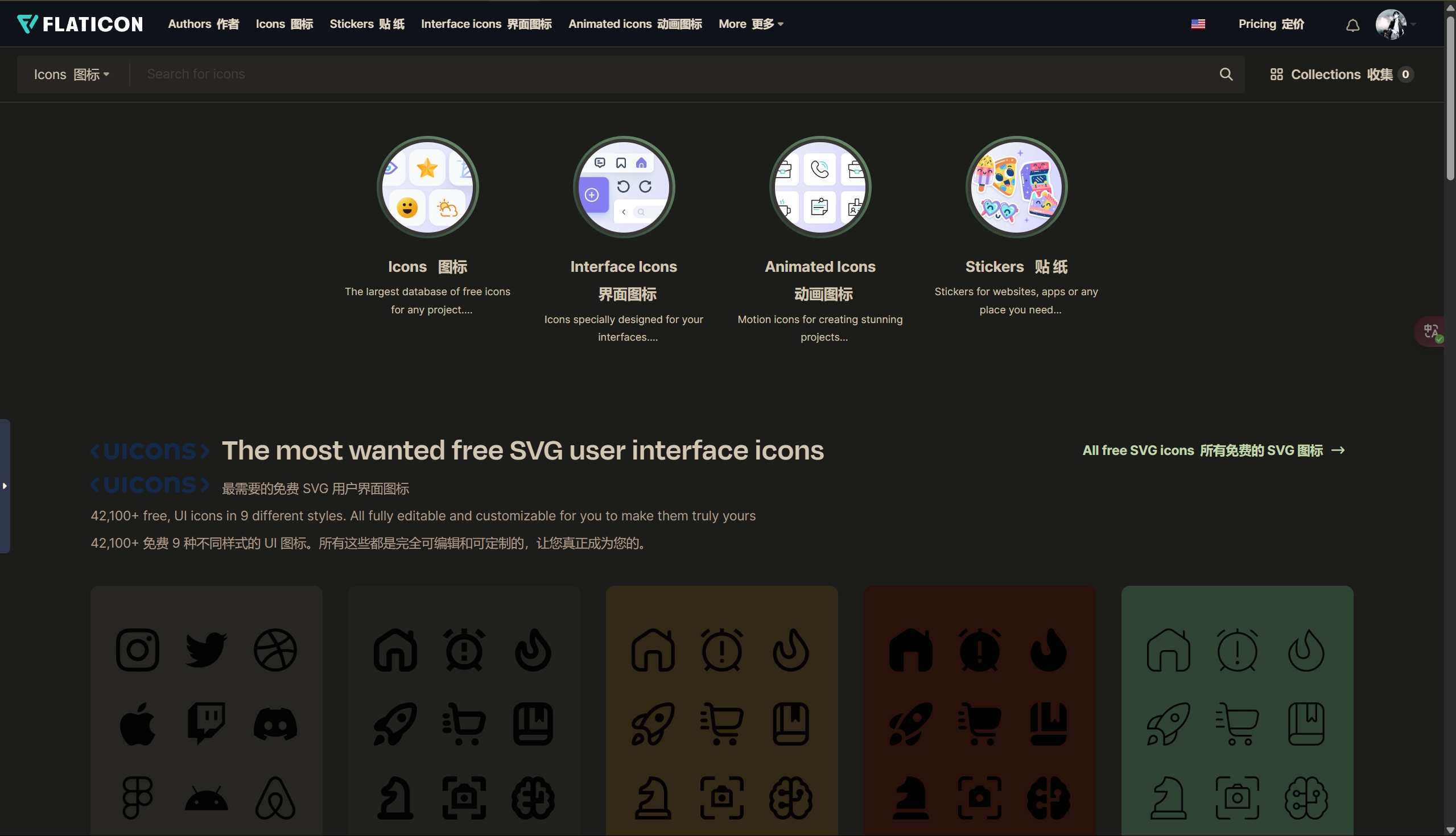The width and height of the screenshot is (1456, 836).
Task: Click the translate extension floating icon
Action: 1431,332
